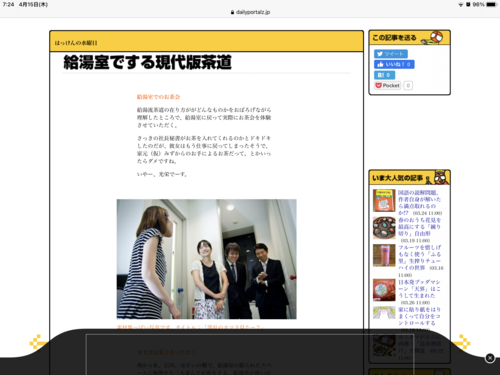500x375 pixels.
Task: Open the red Buddha machine package thumbnail
Action: [x=384, y=290]
